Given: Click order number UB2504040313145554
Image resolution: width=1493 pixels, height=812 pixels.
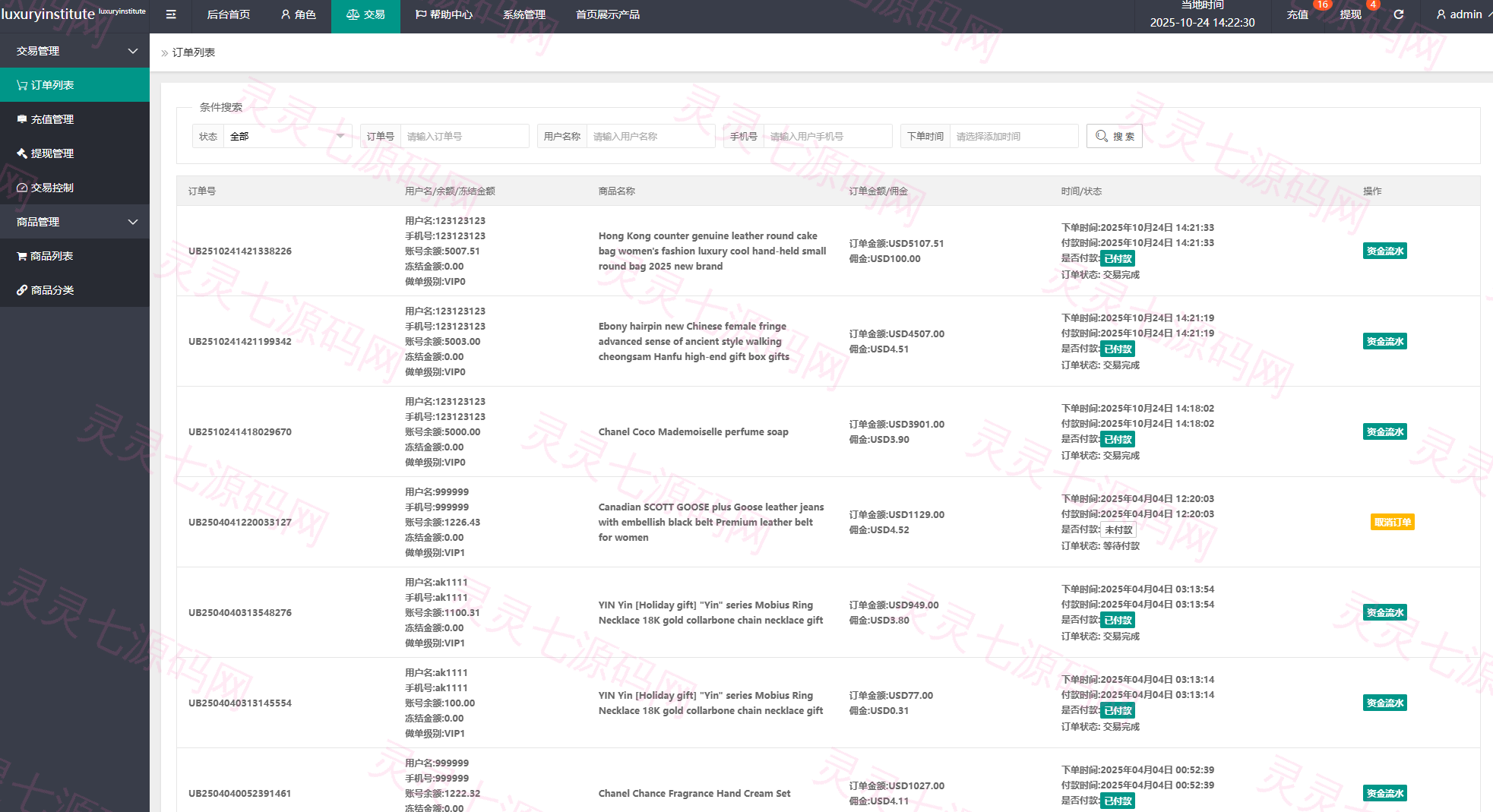Looking at the screenshot, I should click(240, 703).
